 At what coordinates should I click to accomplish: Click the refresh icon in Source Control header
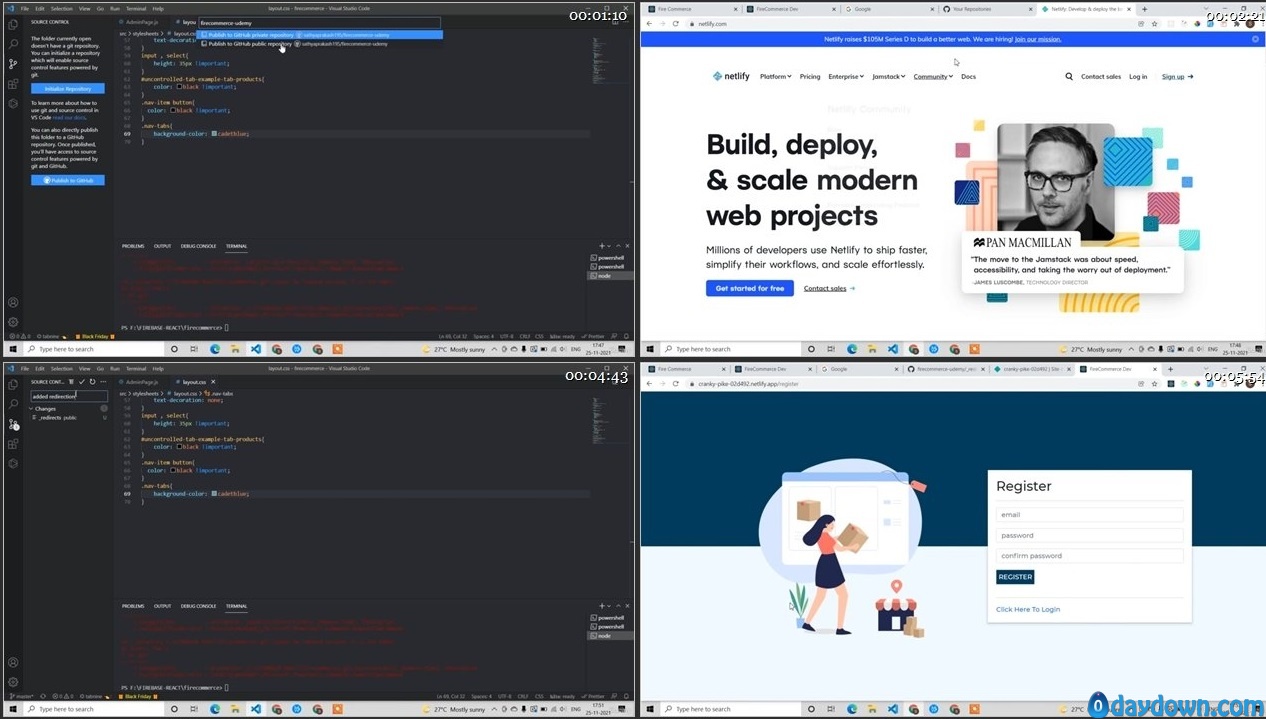click(92, 381)
